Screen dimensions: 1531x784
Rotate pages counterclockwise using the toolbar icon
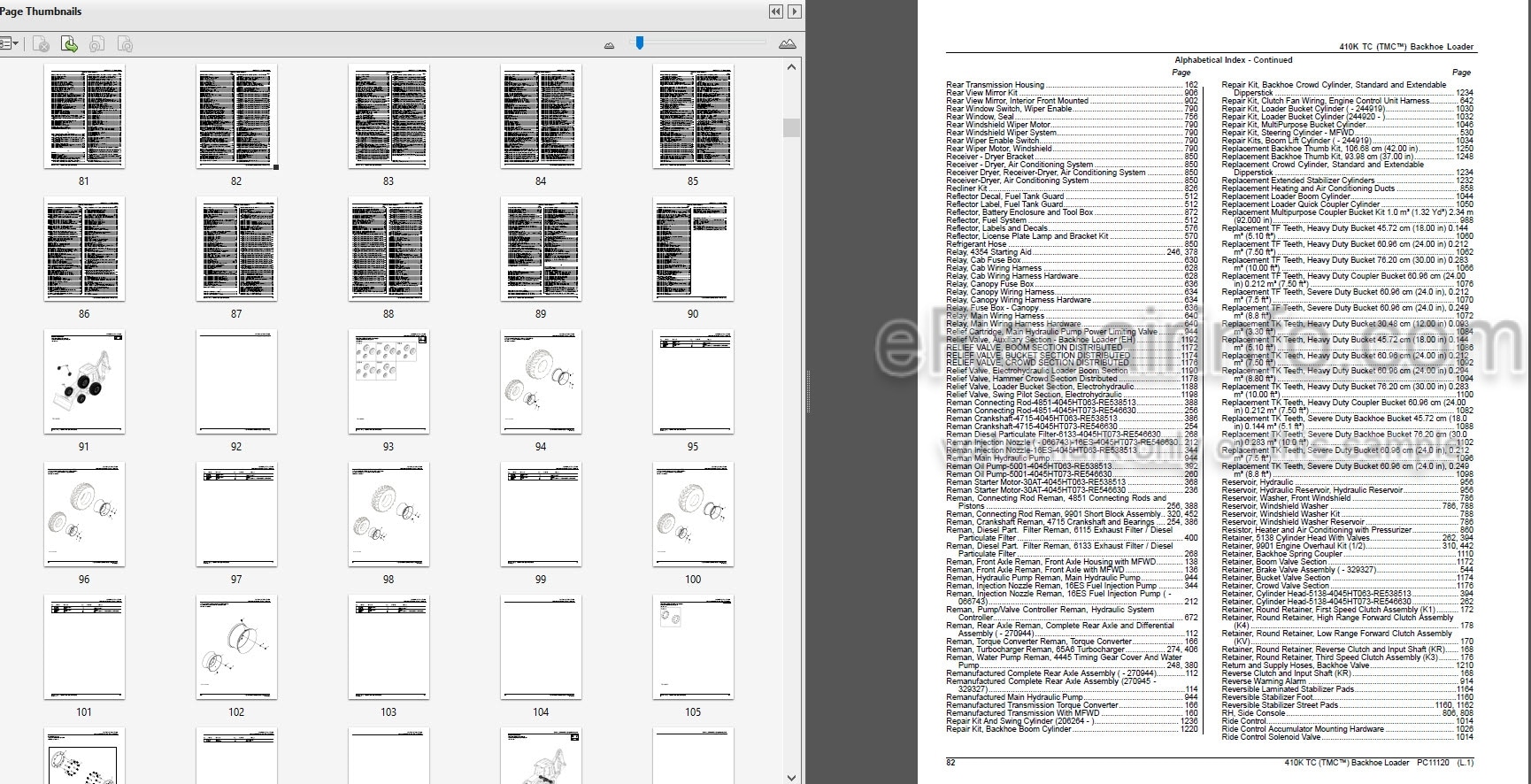pyautogui.click(x=97, y=43)
